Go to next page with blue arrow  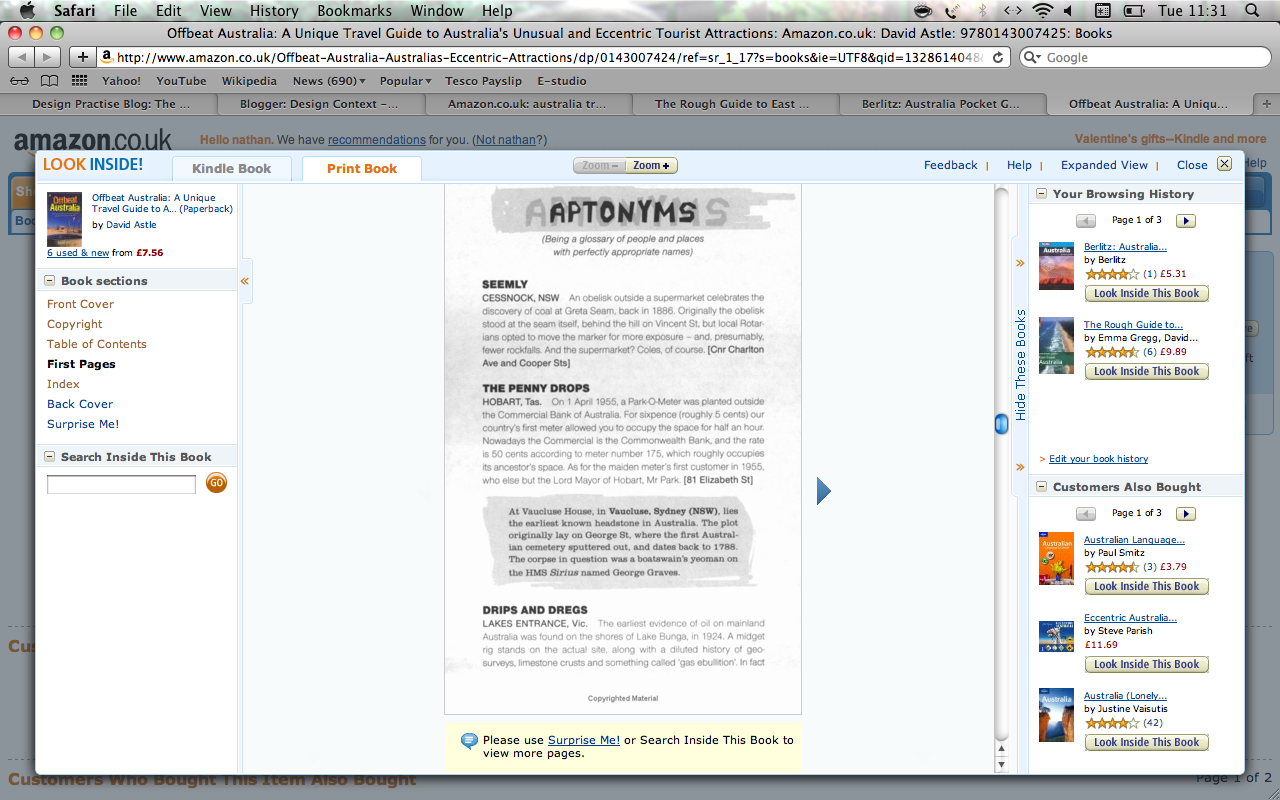pyautogui.click(x=824, y=490)
